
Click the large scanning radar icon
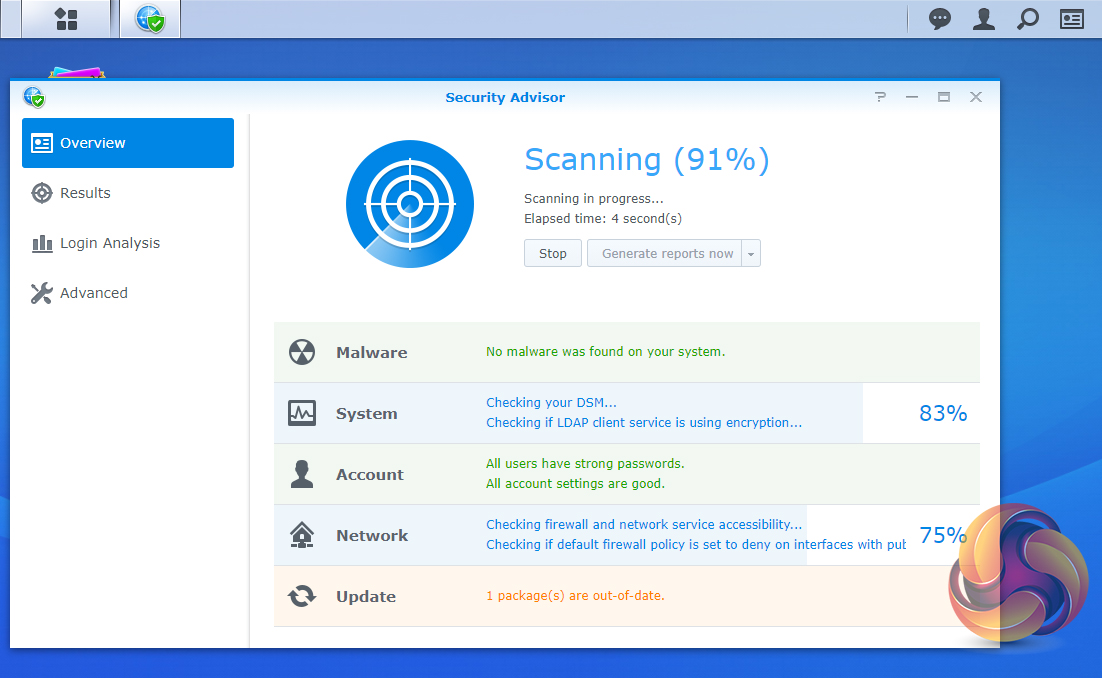click(409, 204)
